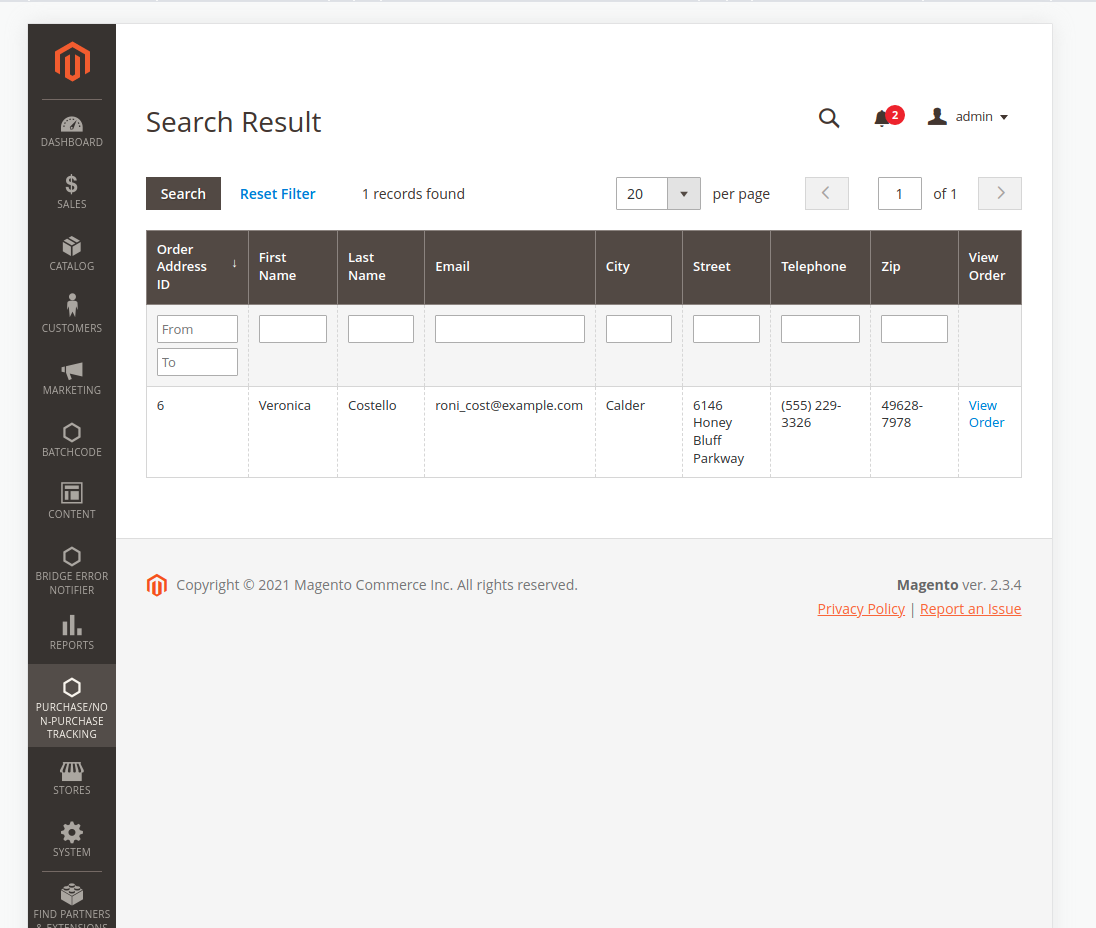Open View Order link for Veronica
This screenshot has width=1096, height=928.
pyautogui.click(x=986, y=414)
